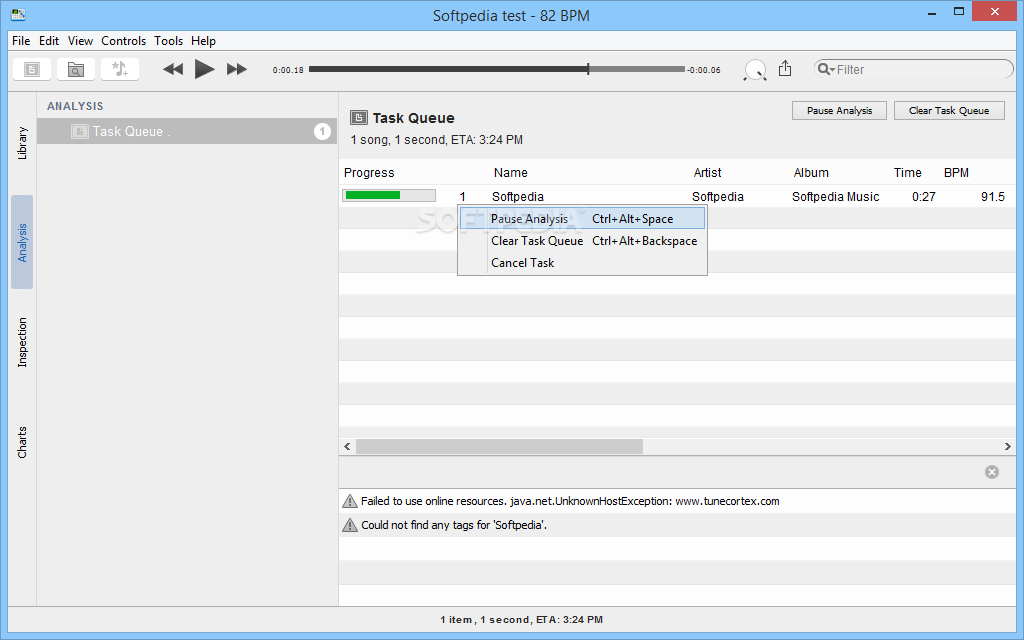Choose Cancel Task in context menu

(x=583, y=263)
